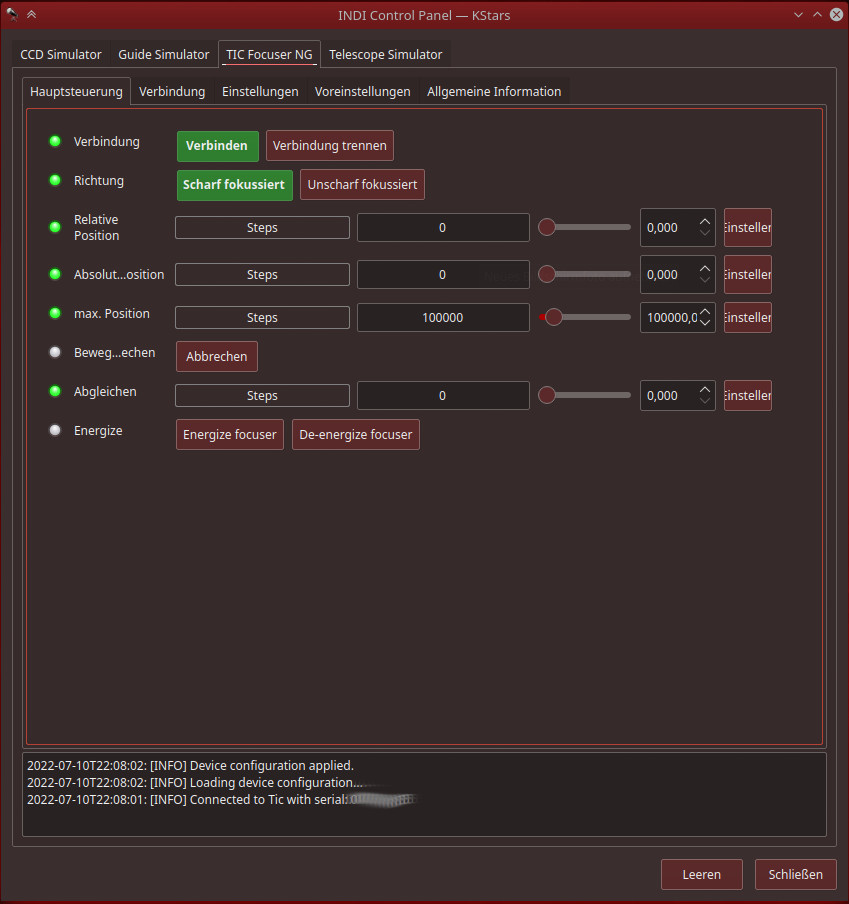The height and width of the screenshot is (904, 849).
Task: Click the Relative Position value field
Action: point(442,228)
